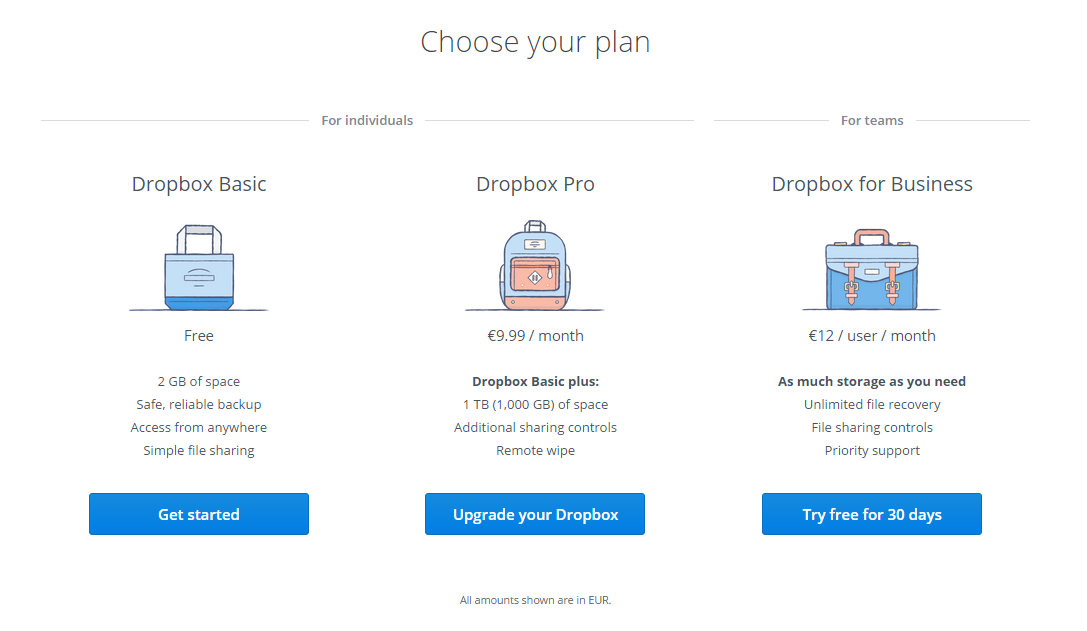Click the €12 per user price

(871, 336)
